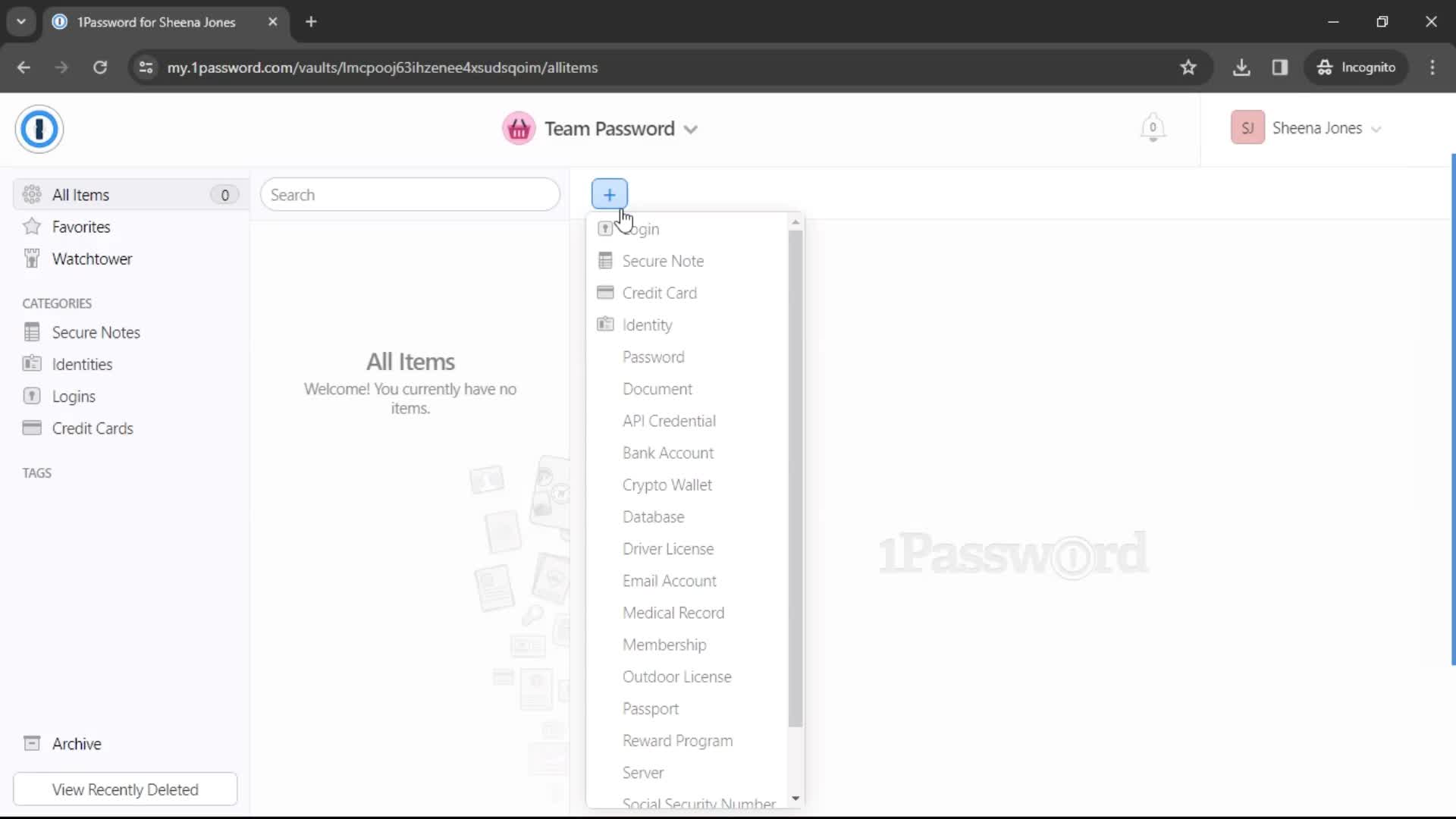
Task: Click the Sheena Jones profile icon
Action: click(x=1248, y=128)
